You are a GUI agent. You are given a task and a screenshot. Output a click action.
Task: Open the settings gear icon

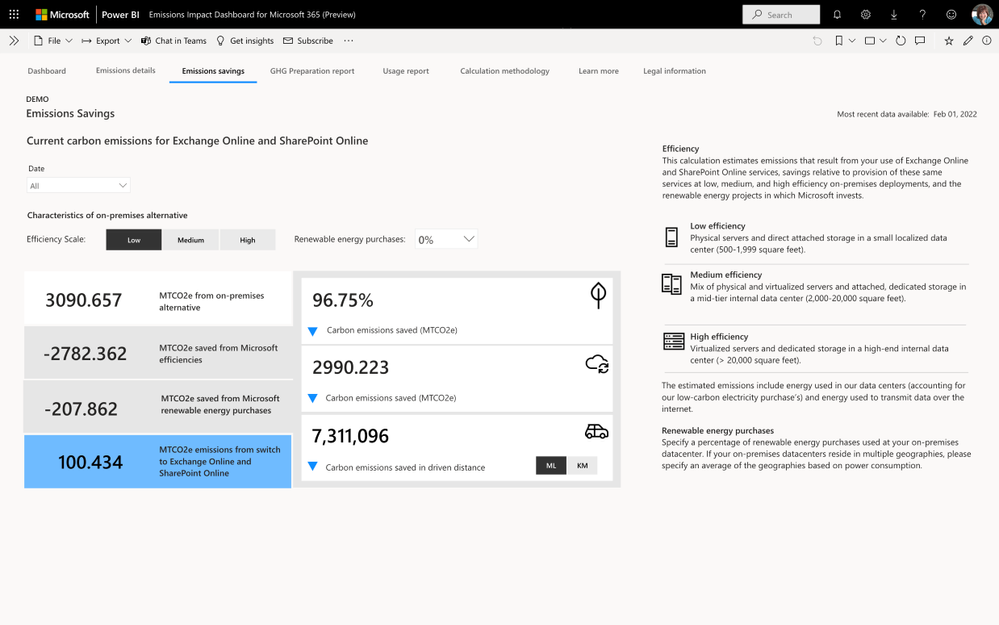tap(865, 14)
